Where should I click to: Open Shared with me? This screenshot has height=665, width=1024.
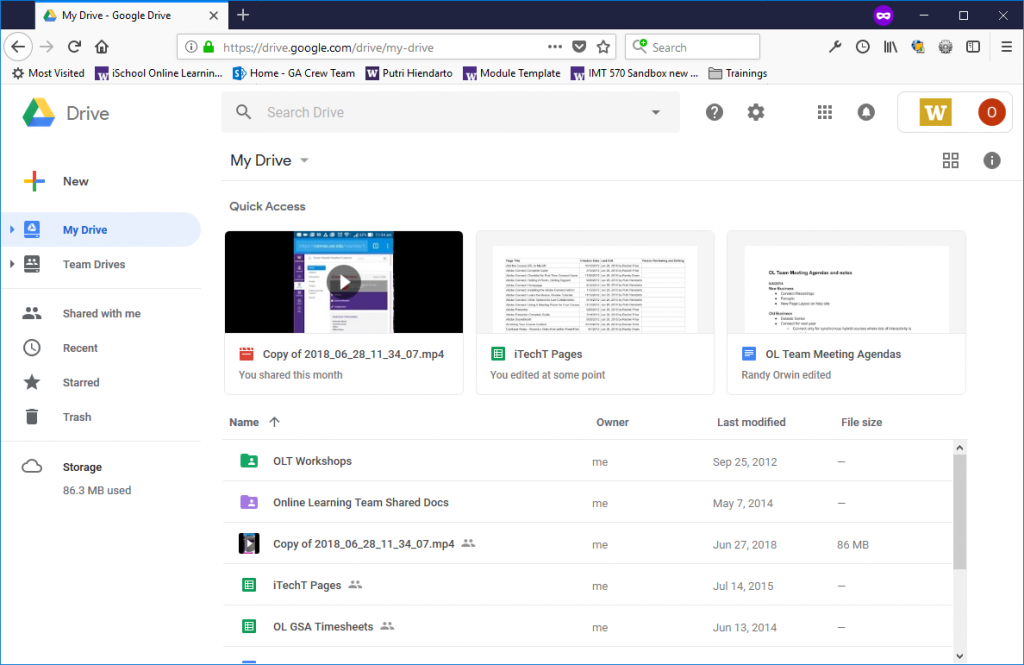(101, 314)
